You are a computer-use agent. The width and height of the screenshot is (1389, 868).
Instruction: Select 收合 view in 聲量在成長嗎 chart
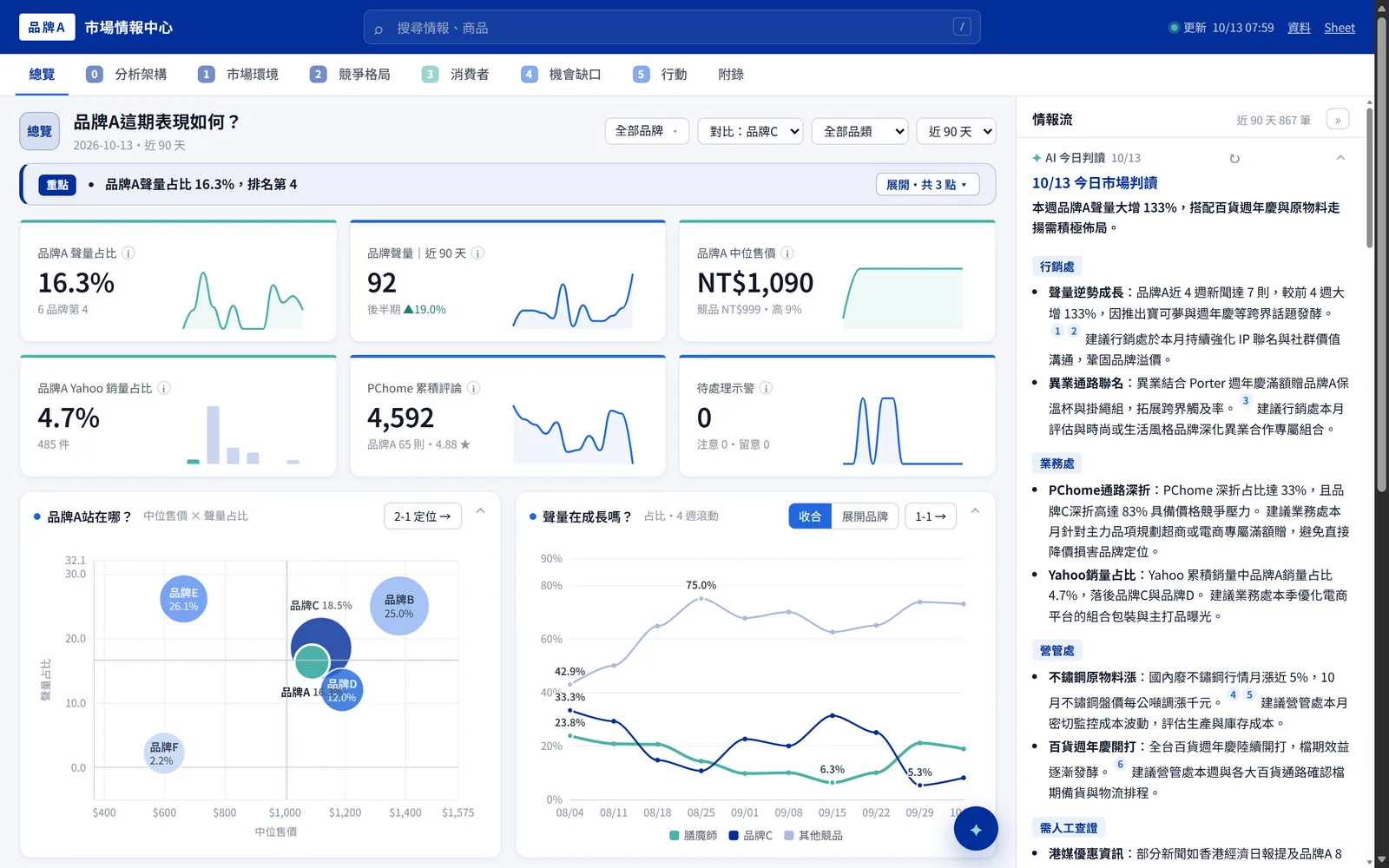point(810,516)
